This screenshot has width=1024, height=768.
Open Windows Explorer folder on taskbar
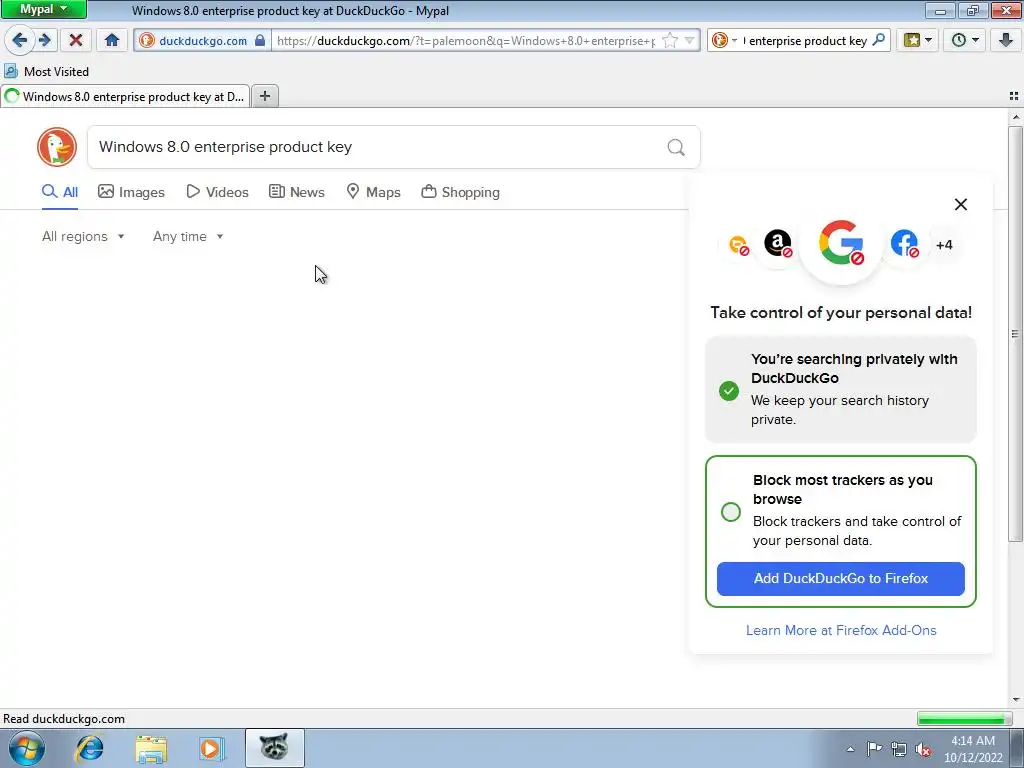pyautogui.click(x=151, y=748)
